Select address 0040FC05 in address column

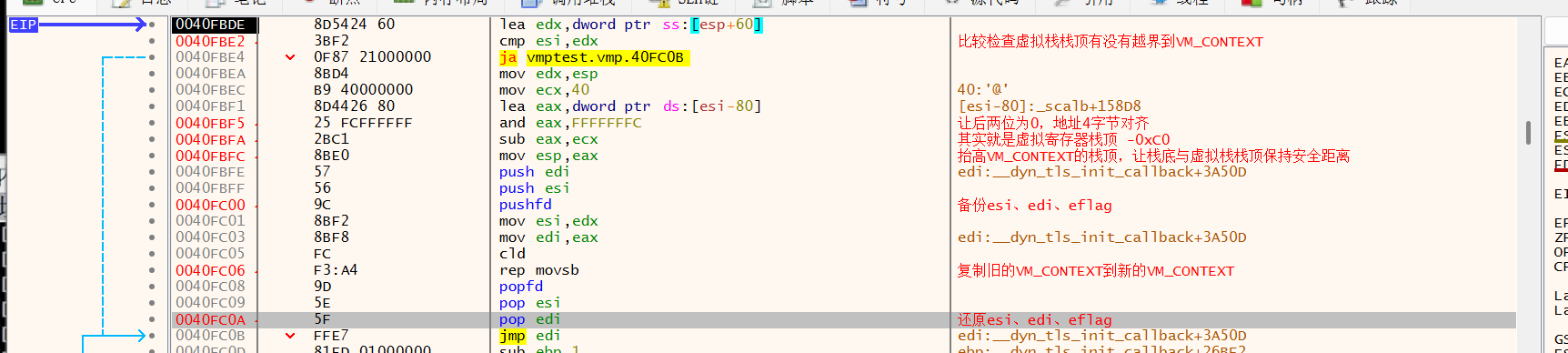tap(210, 254)
